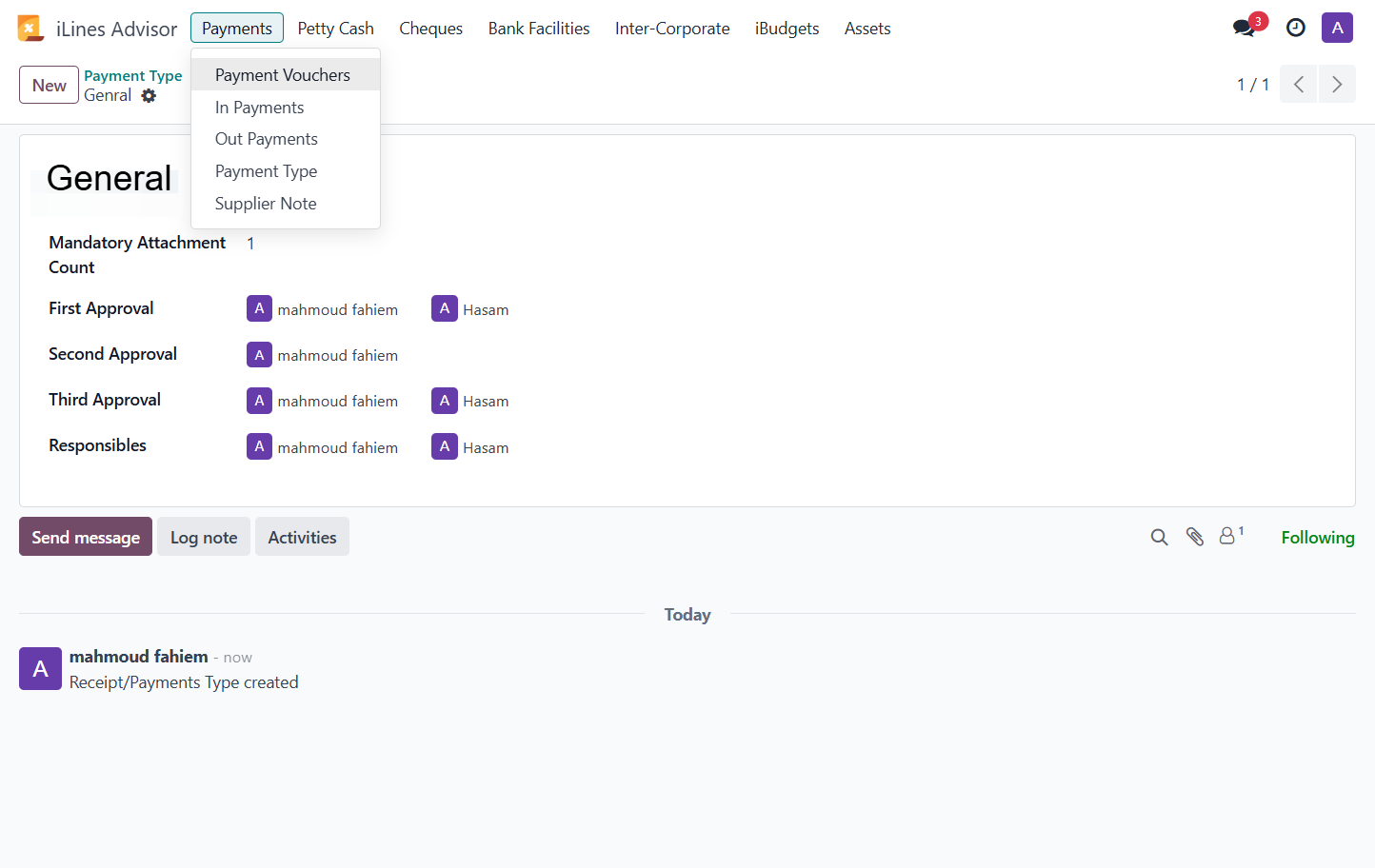This screenshot has height=868, width=1375.
Task: Click mahmoud fahiem's avatar in Second Approval
Action: click(259, 354)
